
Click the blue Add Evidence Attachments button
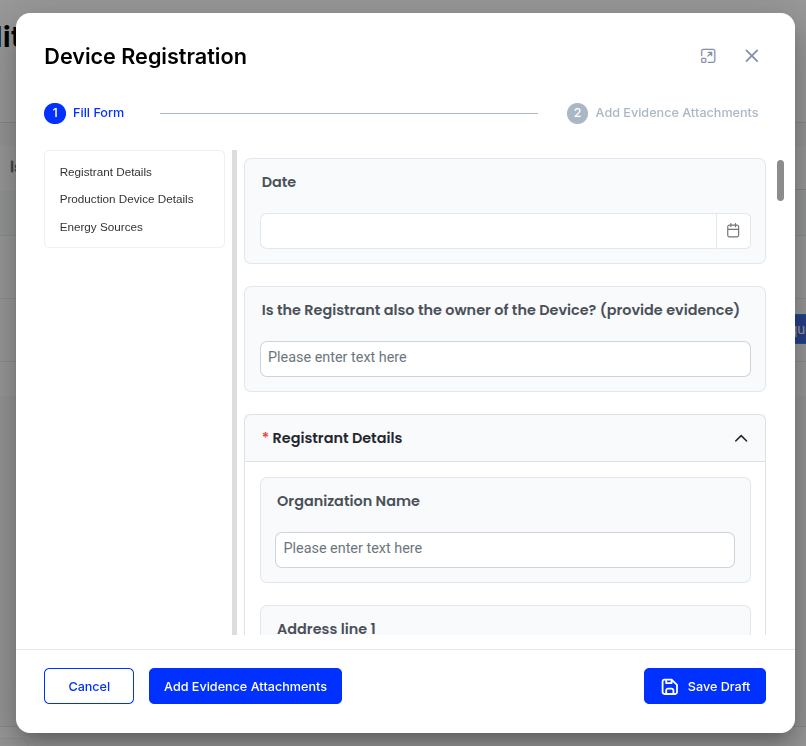(x=245, y=686)
